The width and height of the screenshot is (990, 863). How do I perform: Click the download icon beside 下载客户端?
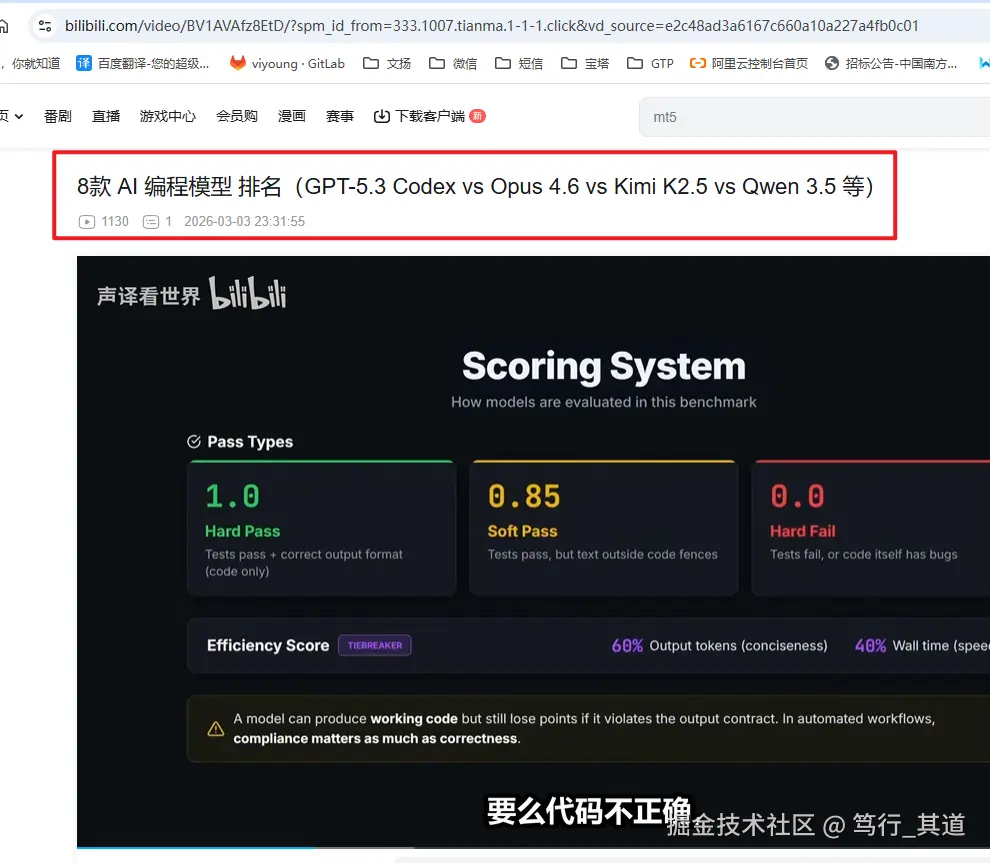(x=380, y=115)
